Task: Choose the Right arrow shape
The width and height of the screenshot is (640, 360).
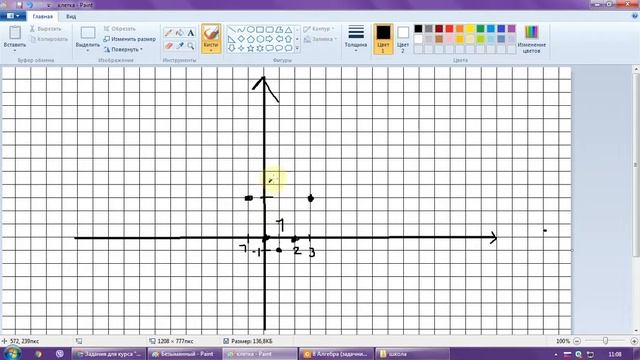Action: (x=269, y=39)
